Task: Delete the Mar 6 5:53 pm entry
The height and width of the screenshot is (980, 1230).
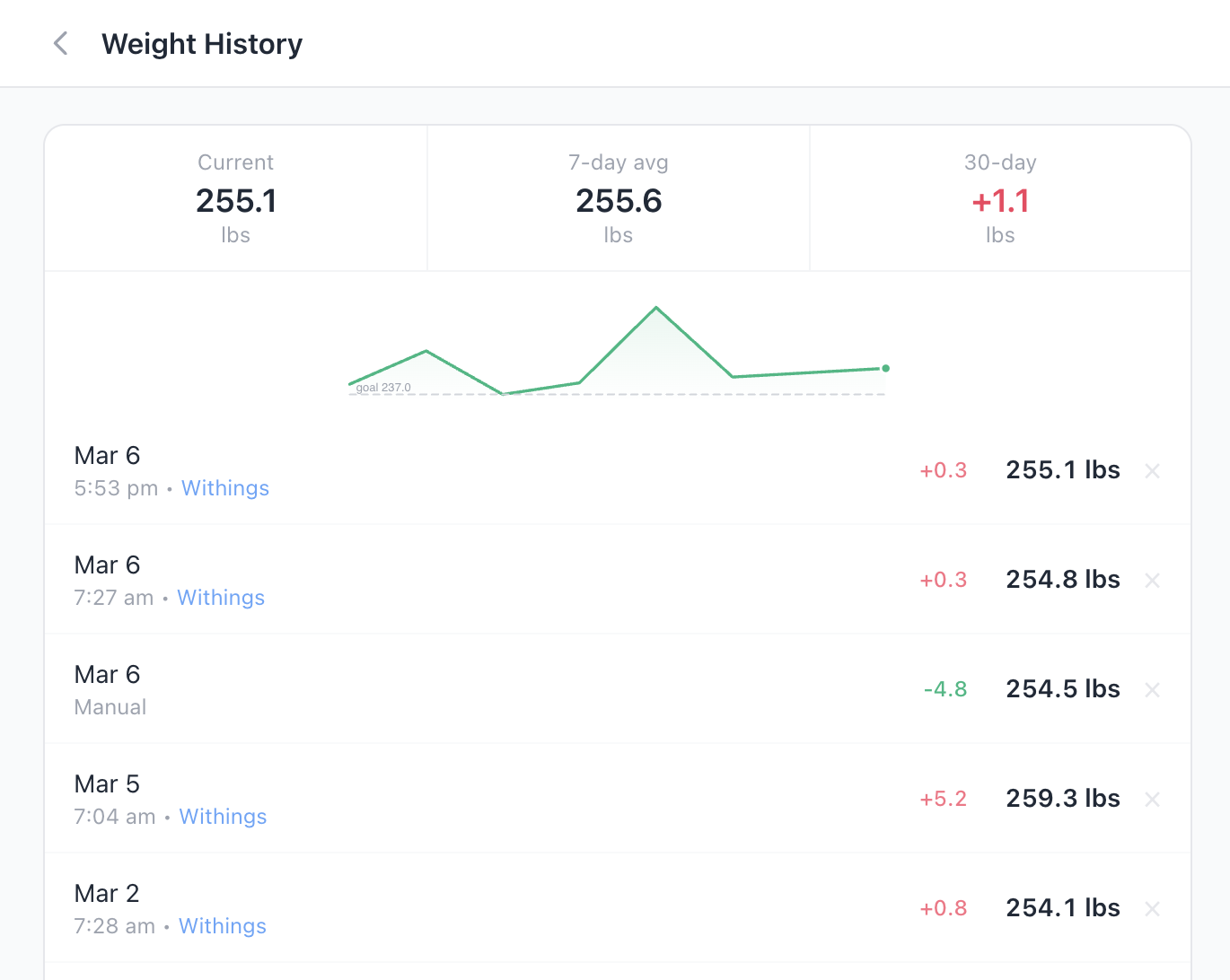Action: point(1152,470)
